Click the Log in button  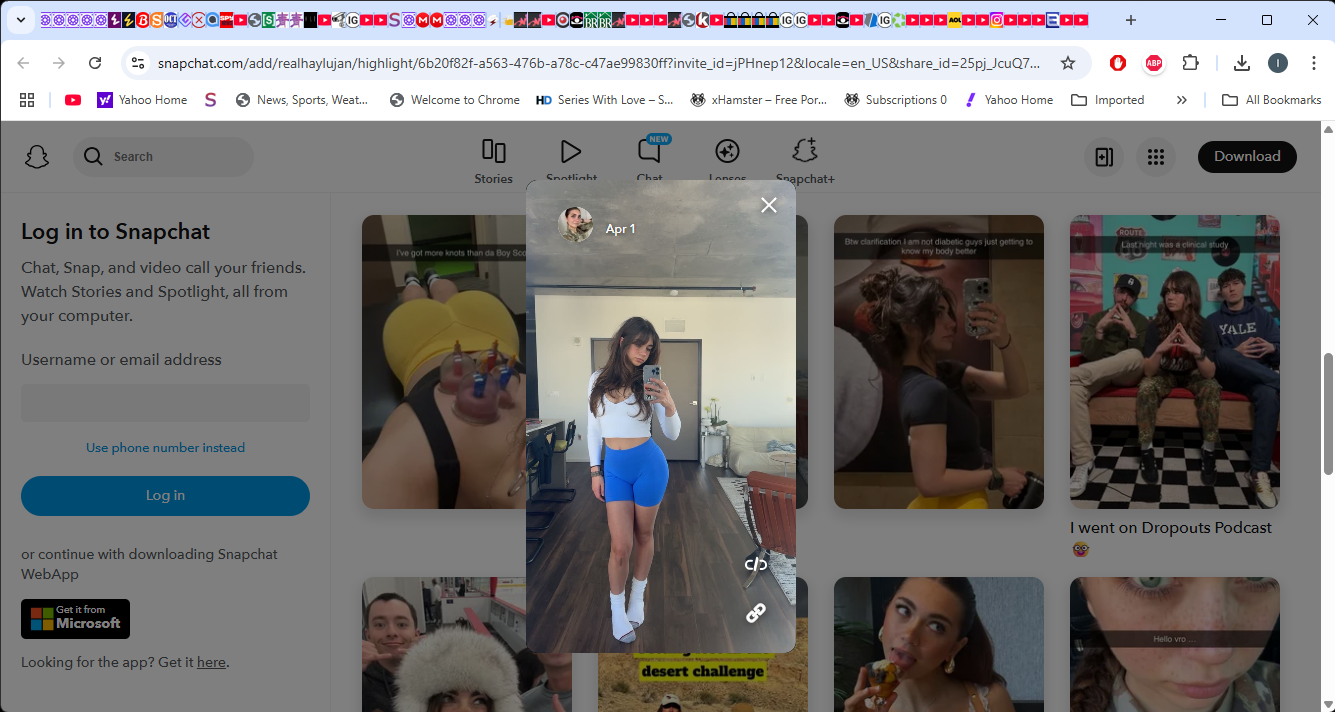pyautogui.click(x=165, y=495)
